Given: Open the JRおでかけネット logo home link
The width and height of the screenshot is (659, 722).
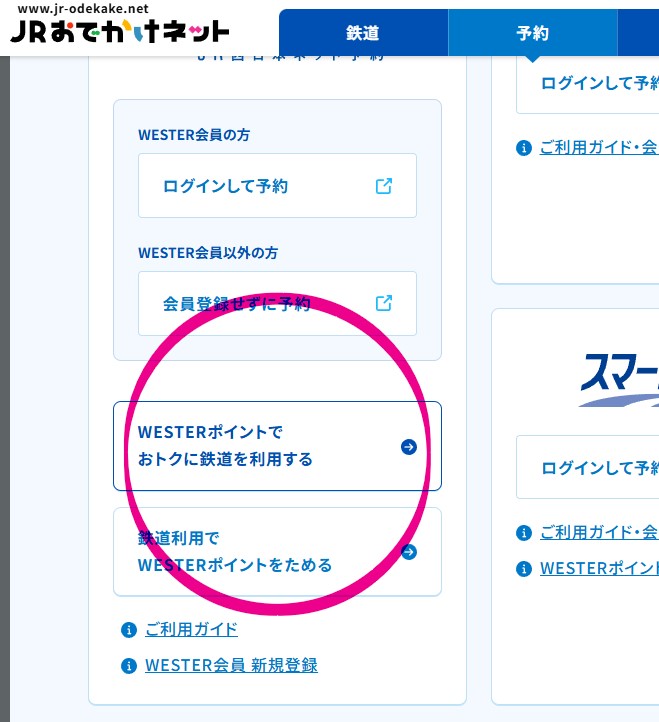Looking at the screenshot, I should point(119,32).
